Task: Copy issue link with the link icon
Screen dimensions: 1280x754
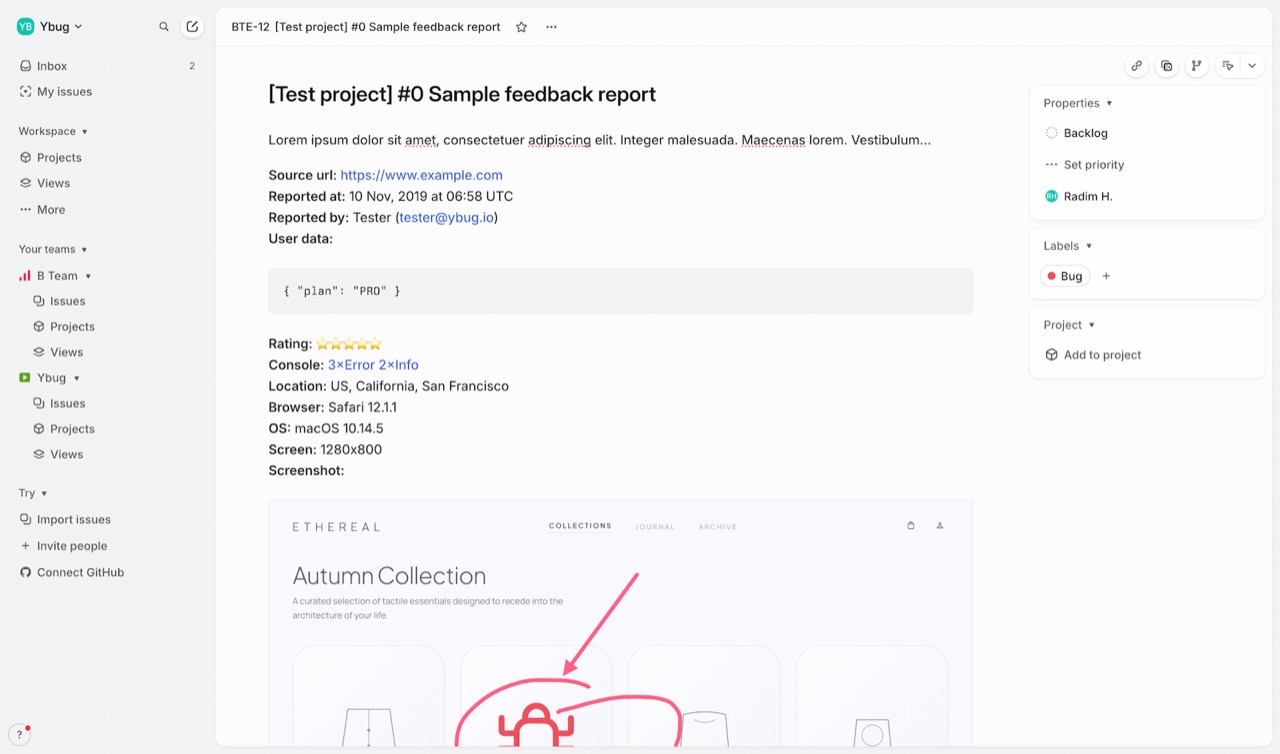Action: 1136,66
